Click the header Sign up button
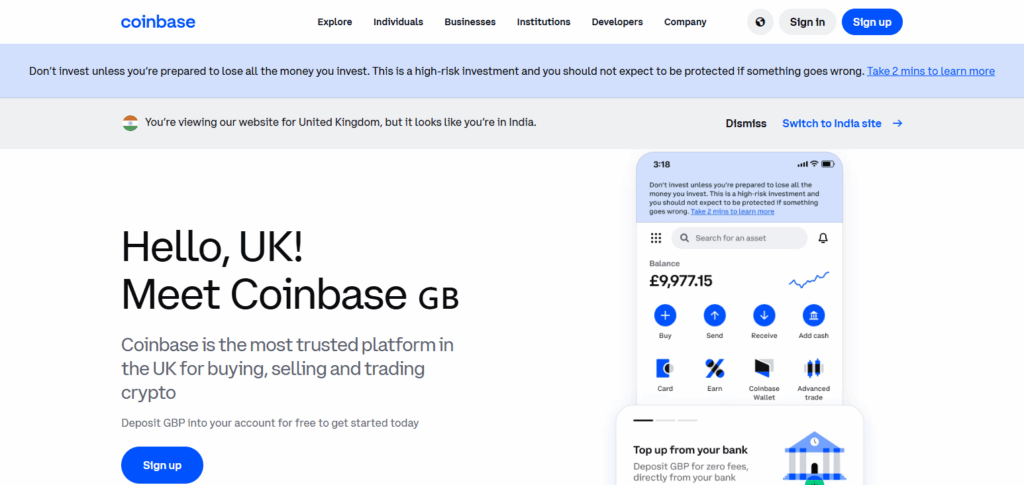 pos(872,22)
